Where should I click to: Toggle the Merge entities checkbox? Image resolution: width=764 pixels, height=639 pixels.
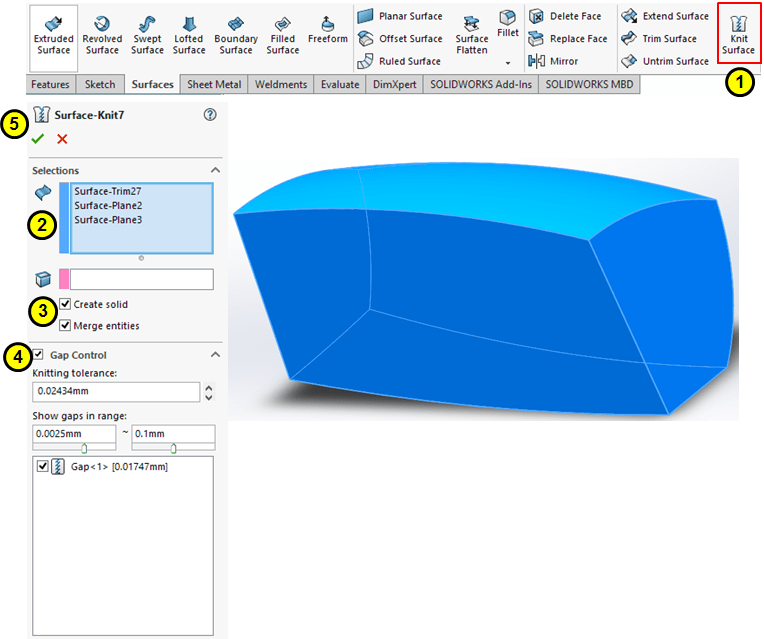coord(66,325)
